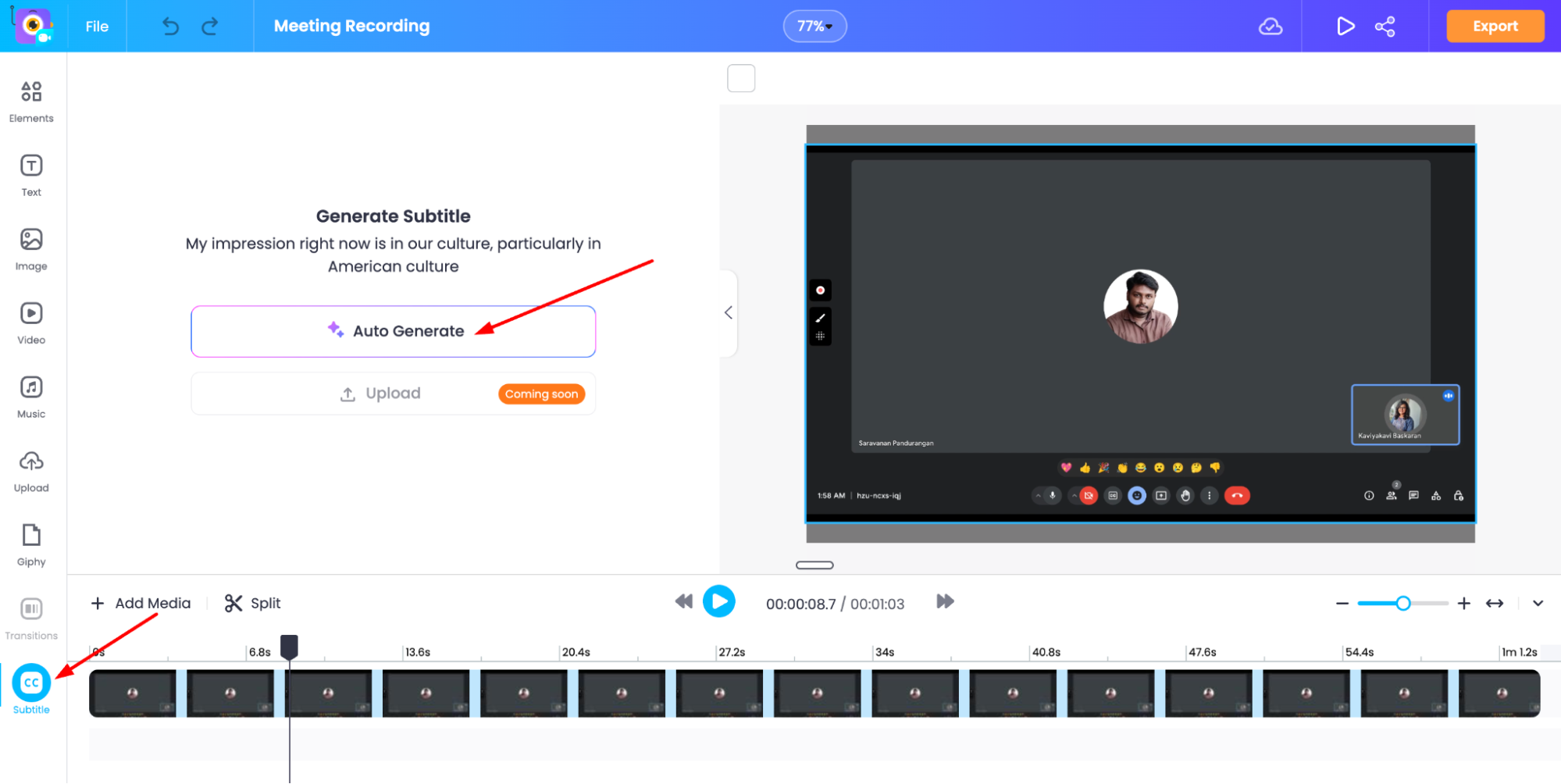Open the Music panel
The height and width of the screenshot is (784, 1561).
pyautogui.click(x=31, y=397)
